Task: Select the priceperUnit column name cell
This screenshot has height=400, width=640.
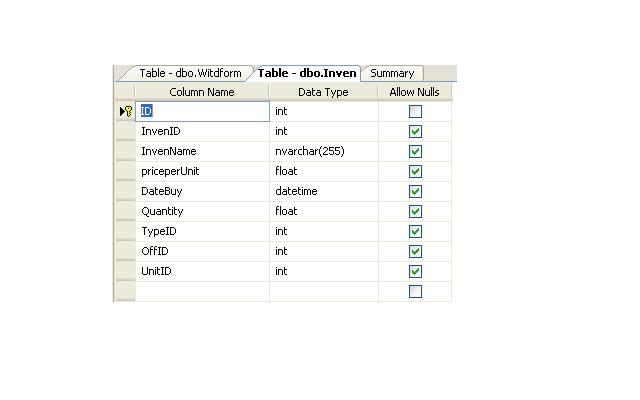Action: pos(202,171)
